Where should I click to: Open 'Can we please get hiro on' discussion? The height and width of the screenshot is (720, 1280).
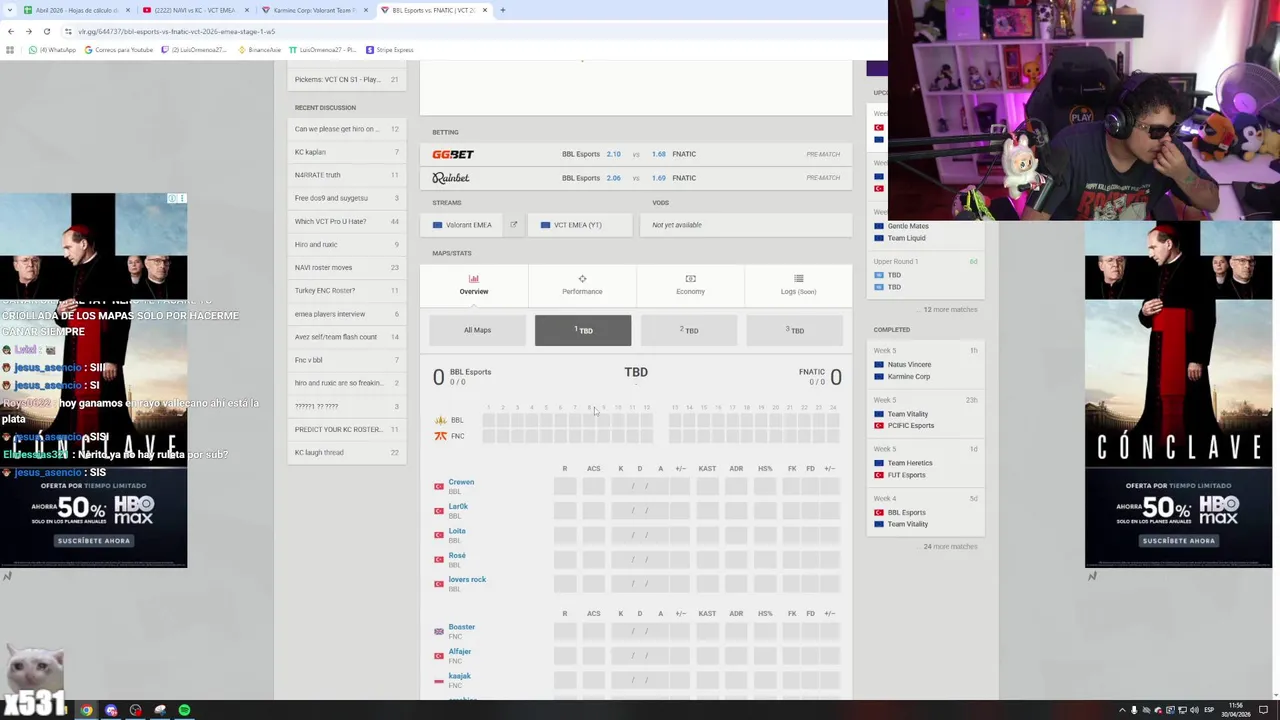click(x=346, y=129)
